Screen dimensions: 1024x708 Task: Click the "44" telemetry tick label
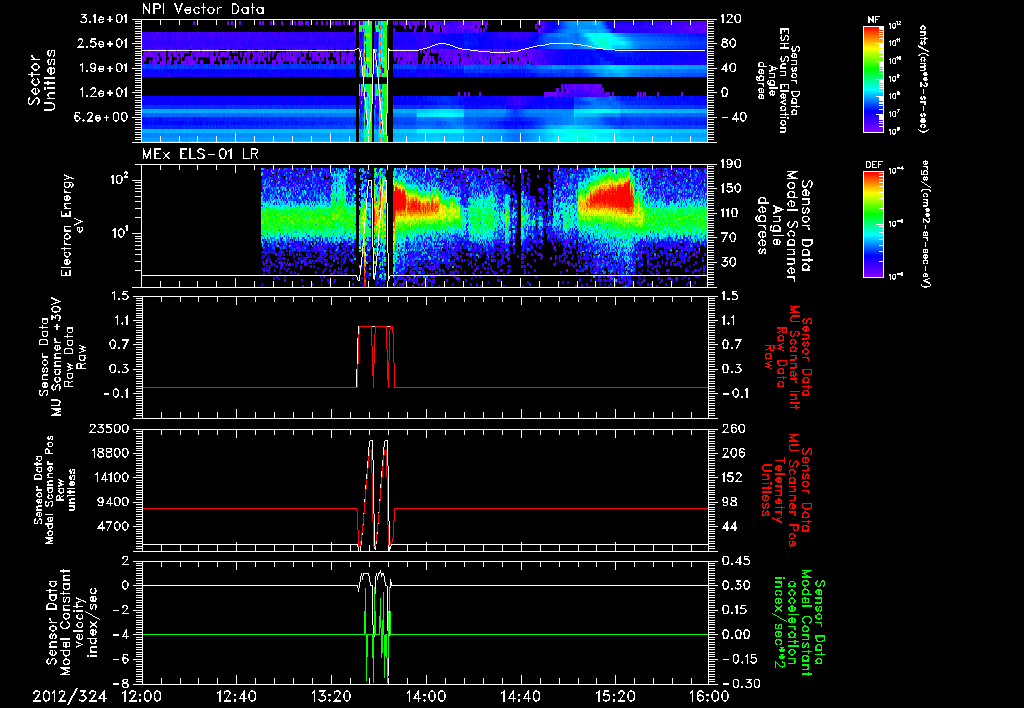(731, 526)
